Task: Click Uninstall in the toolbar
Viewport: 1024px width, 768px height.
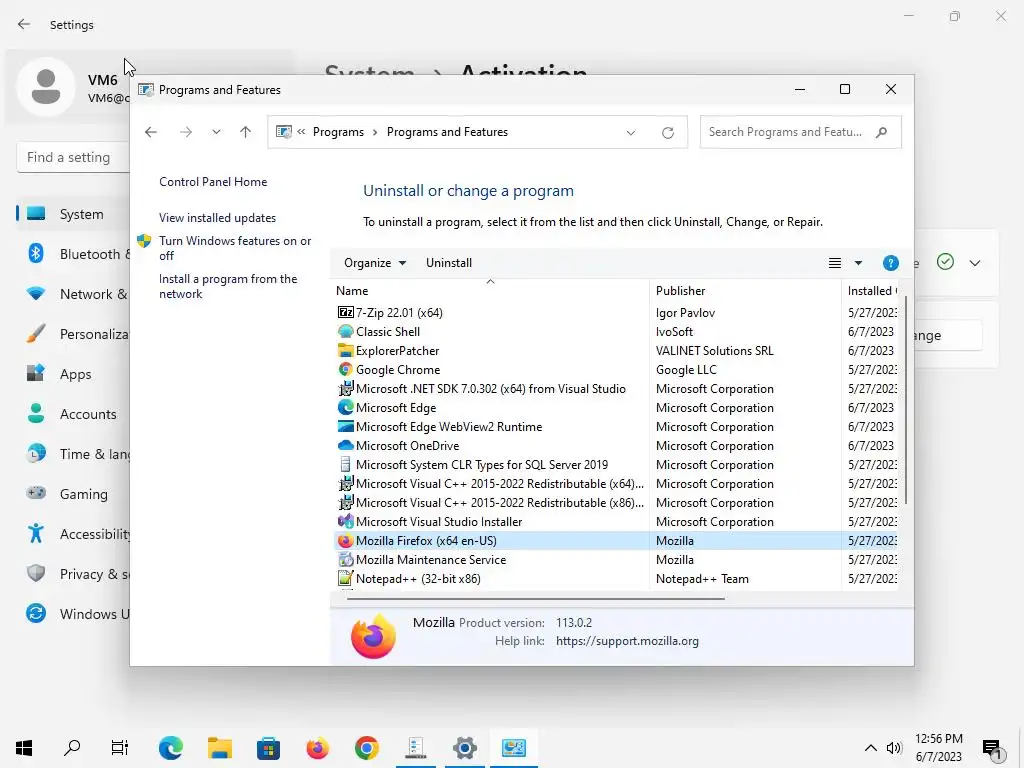Action: pyautogui.click(x=449, y=263)
